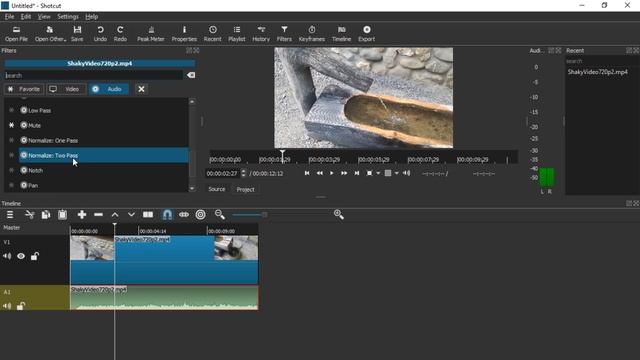Image resolution: width=640 pixels, height=360 pixels.
Task: Click the rewind playback button
Action: [320, 173]
